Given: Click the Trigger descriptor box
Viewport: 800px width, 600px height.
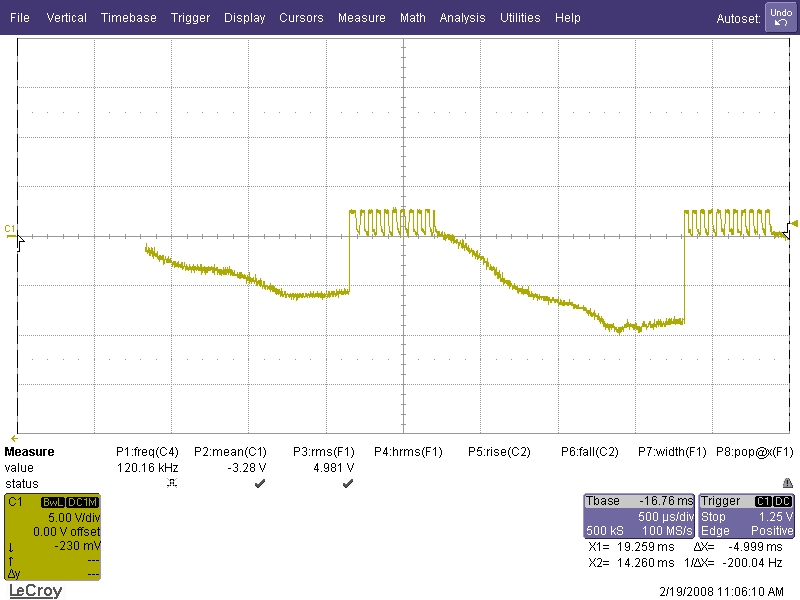Looking at the screenshot, I should [x=746, y=516].
